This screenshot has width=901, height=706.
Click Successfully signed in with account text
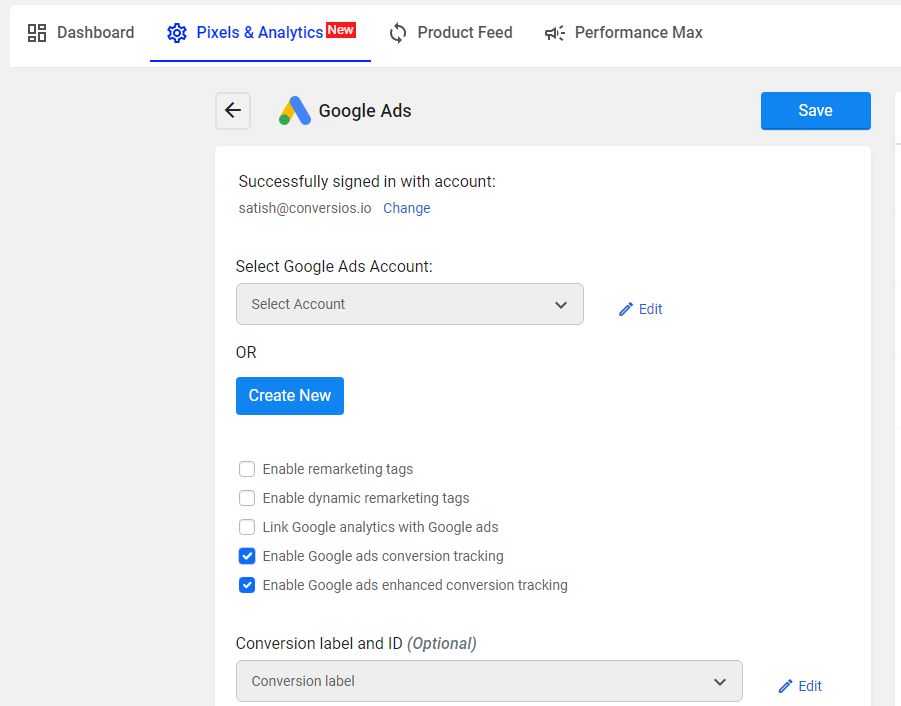367,182
